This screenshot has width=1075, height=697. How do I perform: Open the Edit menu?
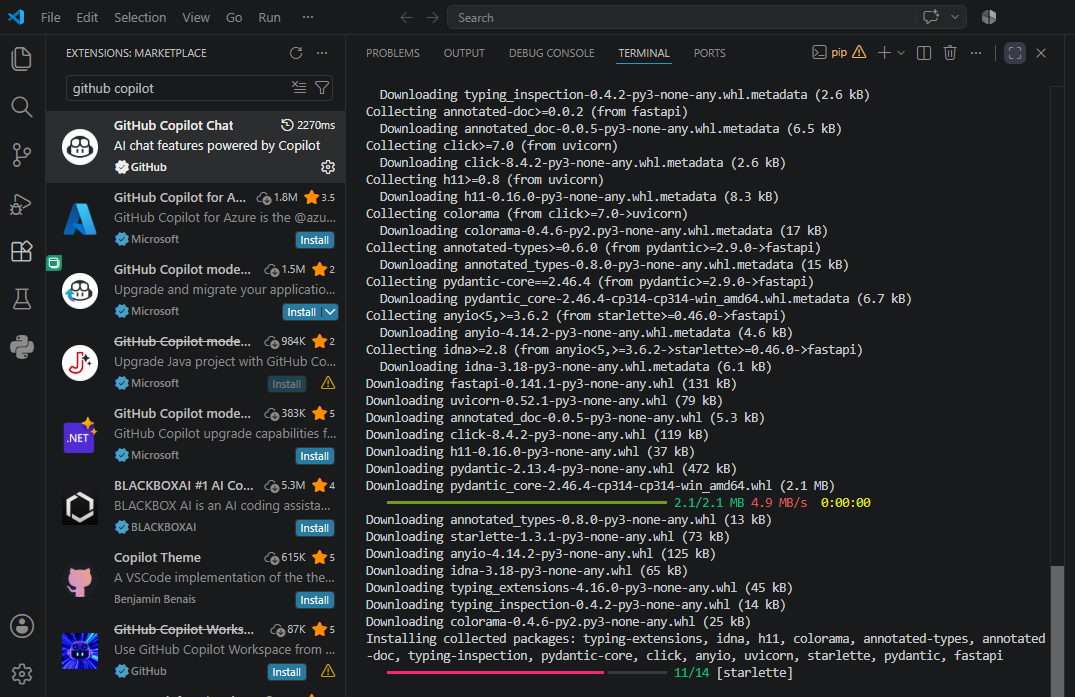click(x=87, y=17)
